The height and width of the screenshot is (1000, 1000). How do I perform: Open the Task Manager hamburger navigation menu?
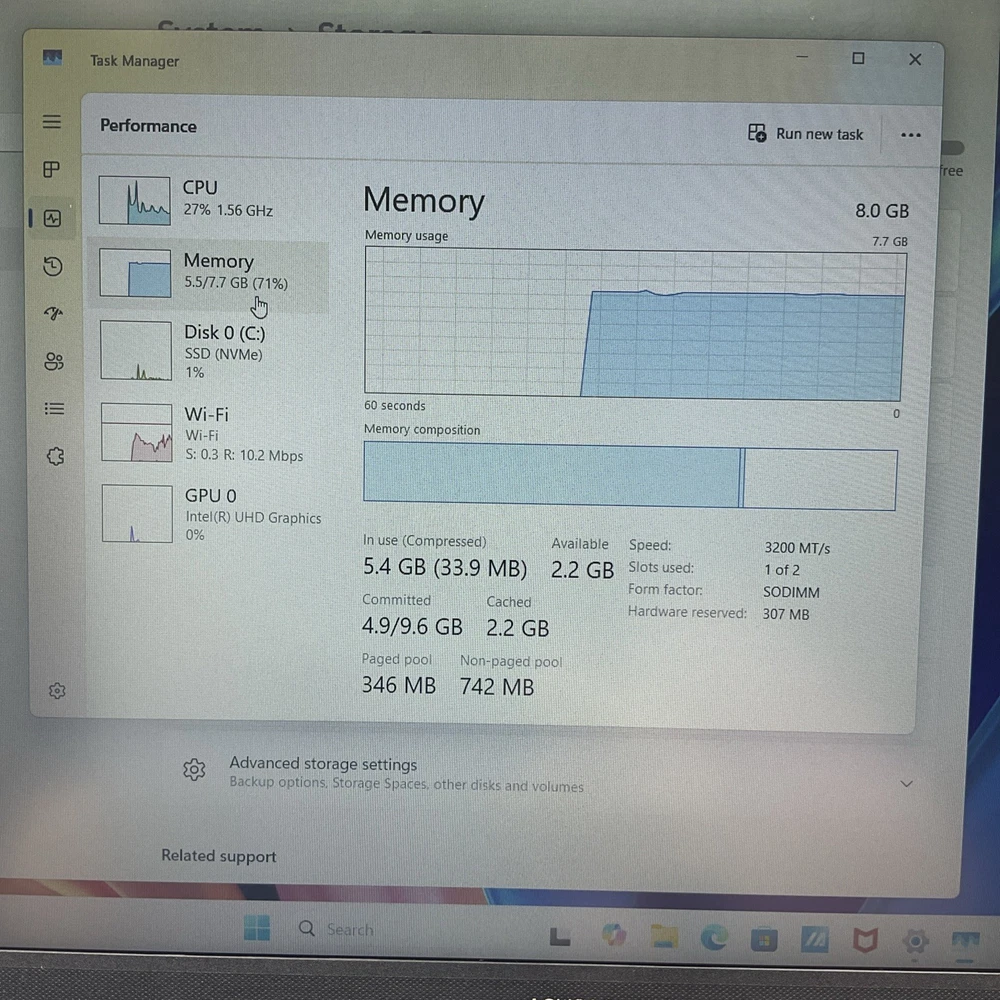(52, 122)
